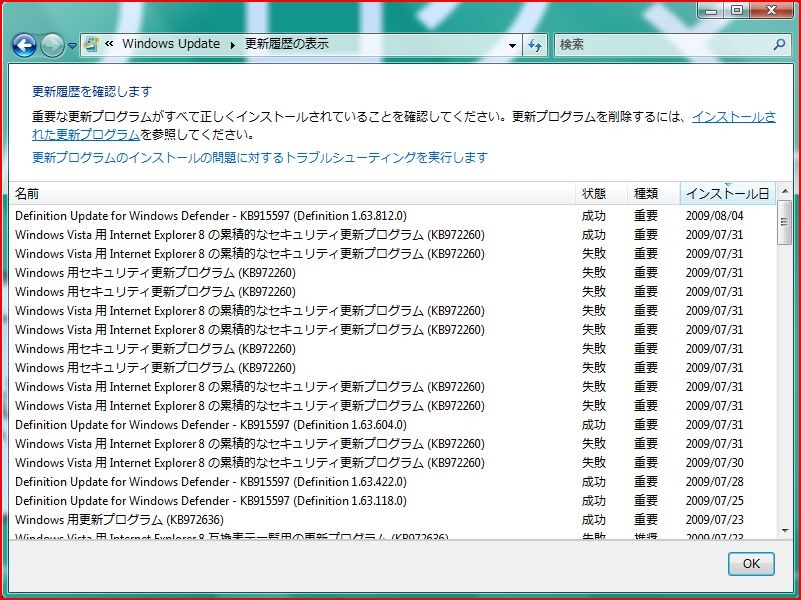Screen dimensions: 801x600
Task: Select Definition 1.63.812.0 Defender update row
Action: [x=392, y=215]
